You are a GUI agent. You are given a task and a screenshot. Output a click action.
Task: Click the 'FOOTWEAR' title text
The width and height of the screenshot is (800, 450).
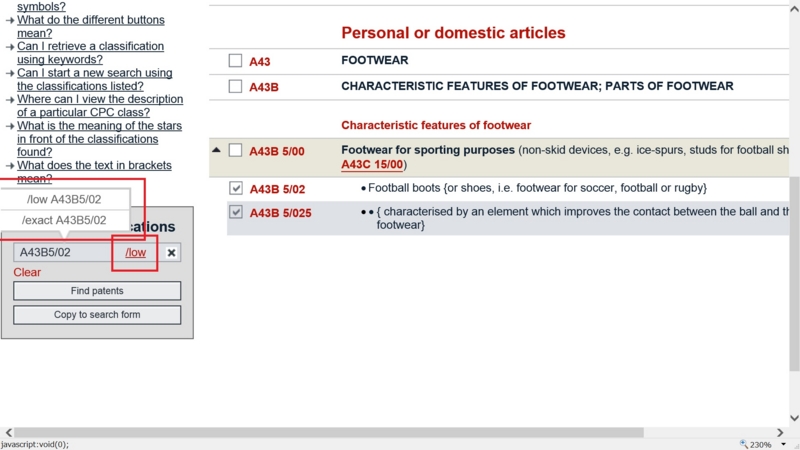point(374,60)
